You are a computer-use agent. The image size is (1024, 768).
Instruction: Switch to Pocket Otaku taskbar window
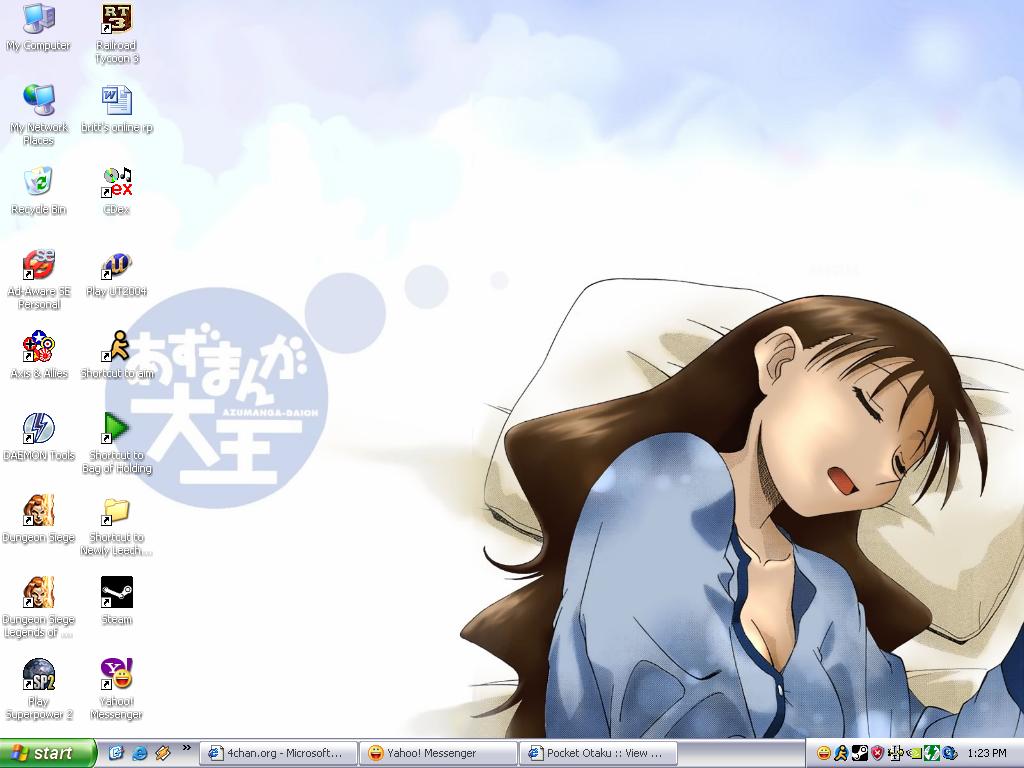pyautogui.click(x=598, y=753)
